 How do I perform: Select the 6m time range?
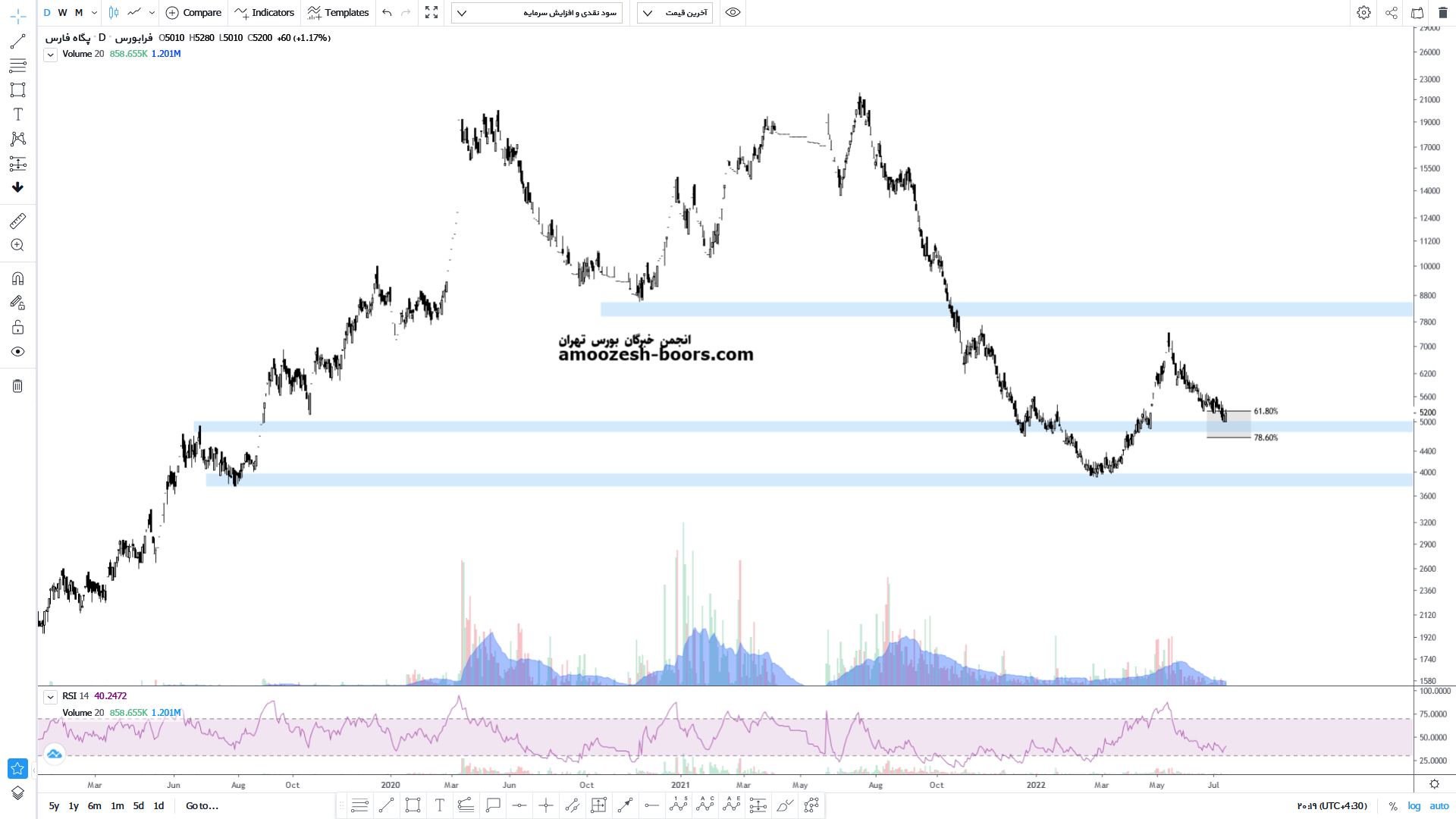pyautogui.click(x=94, y=806)
